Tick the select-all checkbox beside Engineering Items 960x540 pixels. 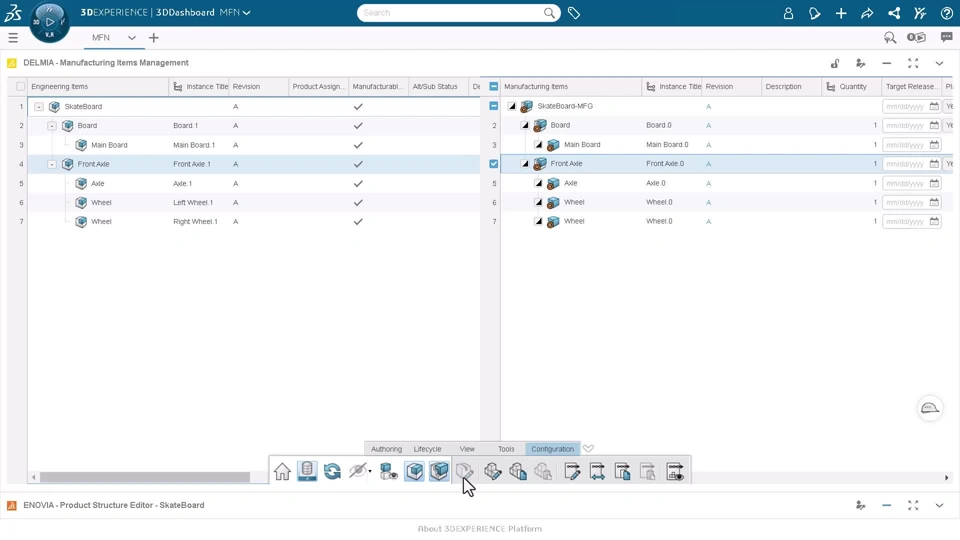[21, 87]
